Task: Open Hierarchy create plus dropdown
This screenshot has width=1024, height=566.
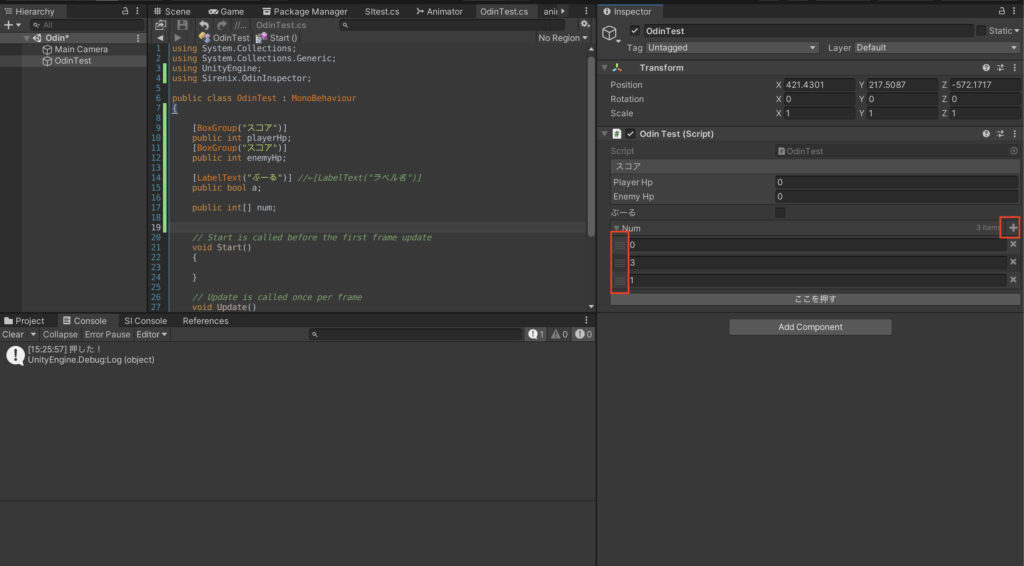Action: coord(12,25)
